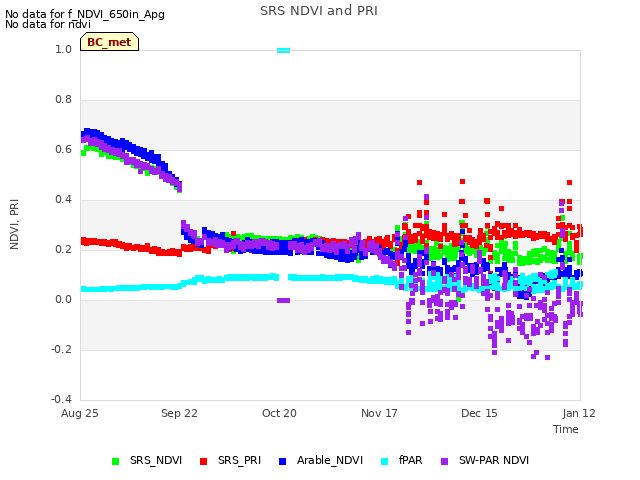Toggle the fPAR legend entry
The height and width of the screenshot is (480, 640).
point(402,460)
